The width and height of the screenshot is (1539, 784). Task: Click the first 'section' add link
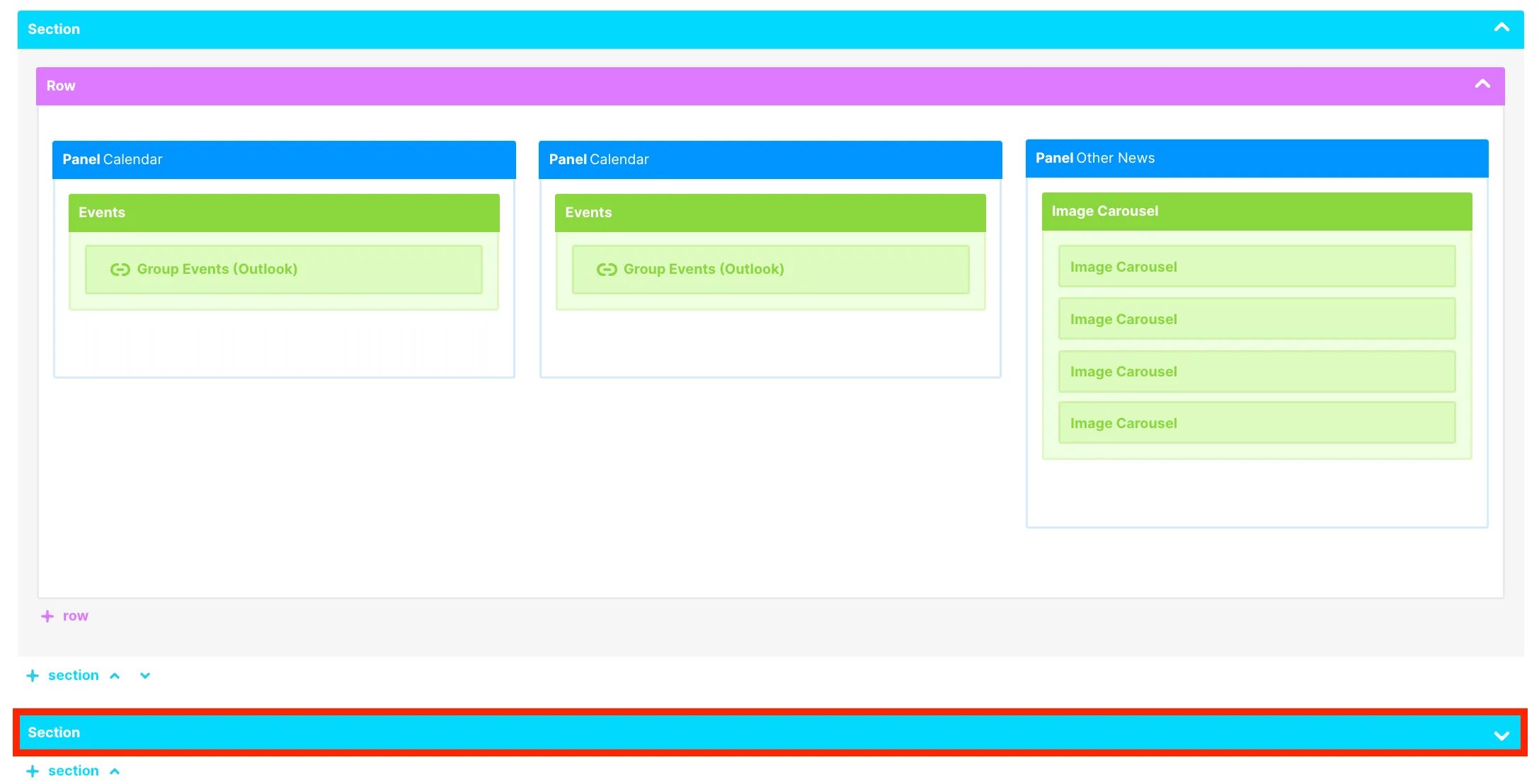click(x=73, y=676)
